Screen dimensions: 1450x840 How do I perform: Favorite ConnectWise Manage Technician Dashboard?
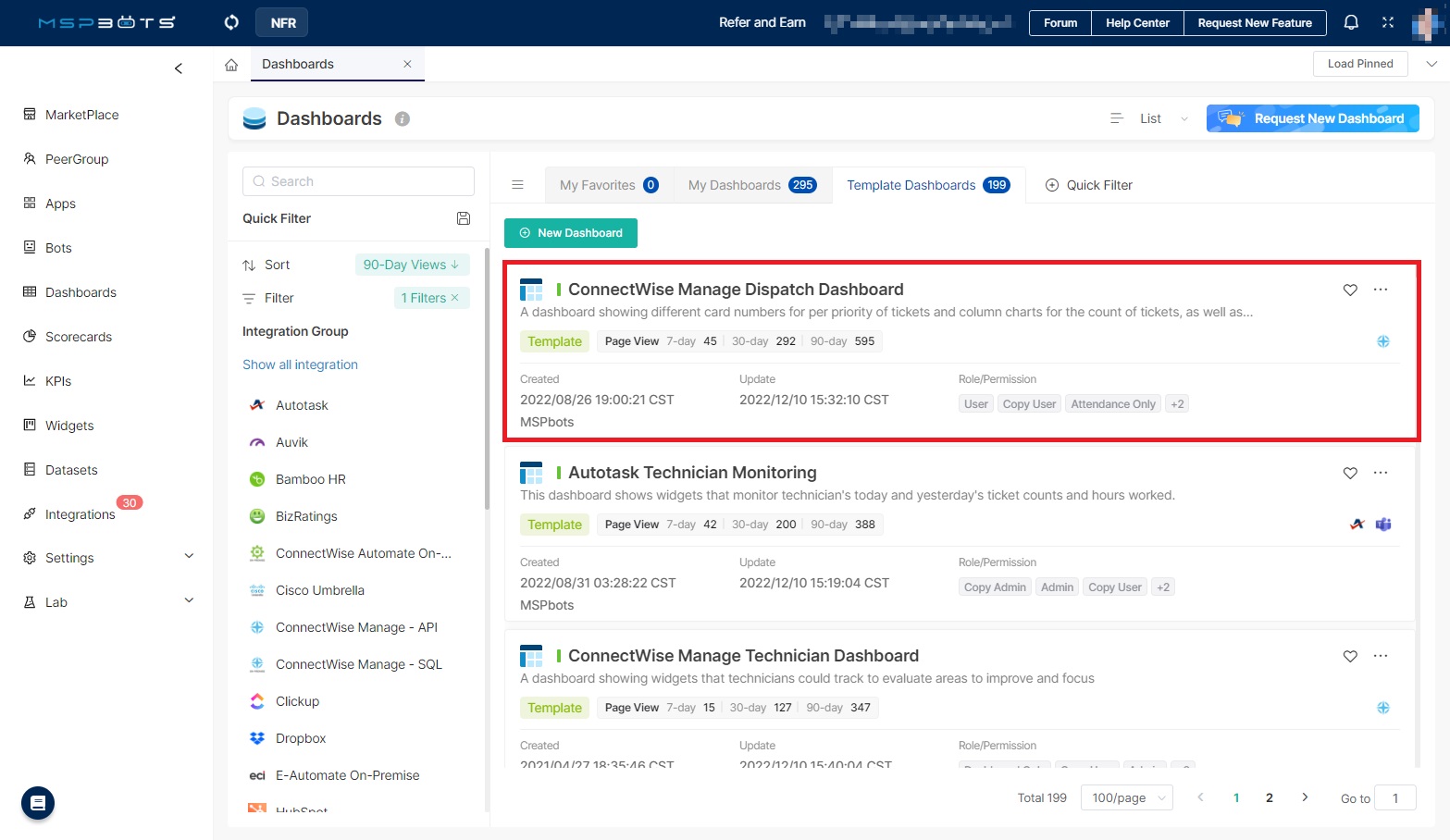(1350, 656)
